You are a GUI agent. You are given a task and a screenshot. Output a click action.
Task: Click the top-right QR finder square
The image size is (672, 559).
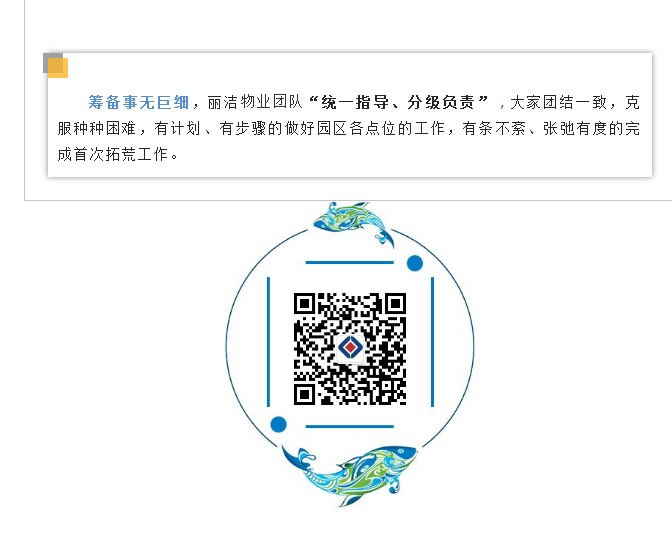click(395, 304)
